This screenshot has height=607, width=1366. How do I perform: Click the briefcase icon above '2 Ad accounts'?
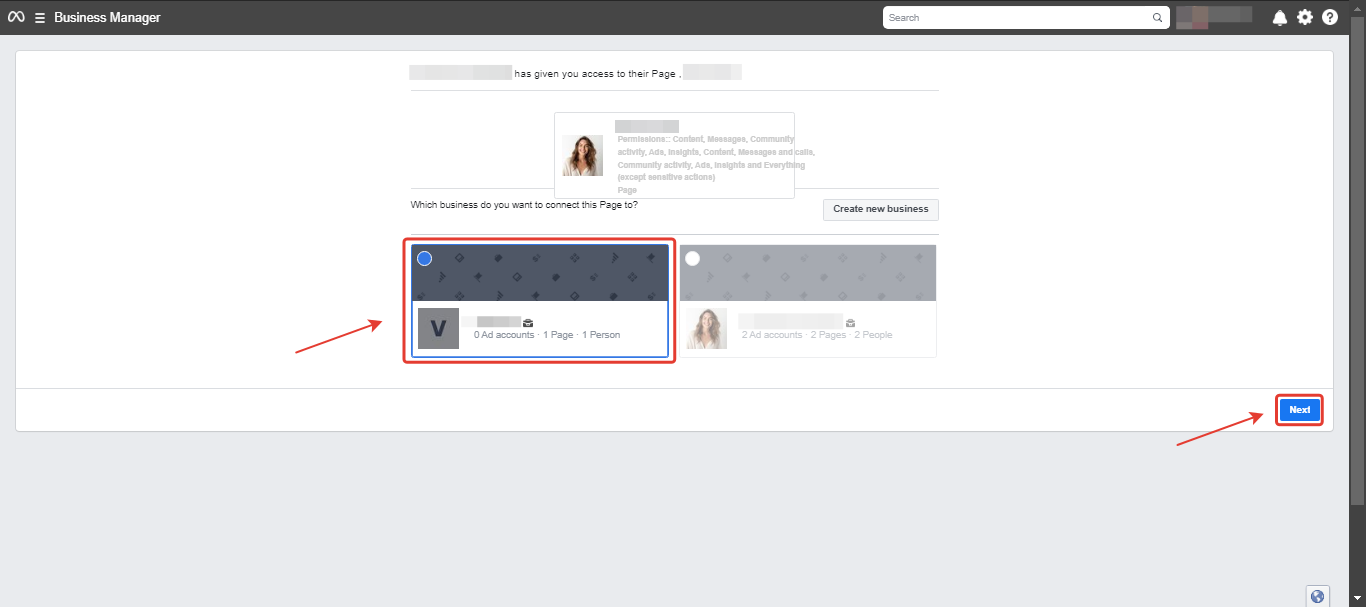[x=850, y=322]
